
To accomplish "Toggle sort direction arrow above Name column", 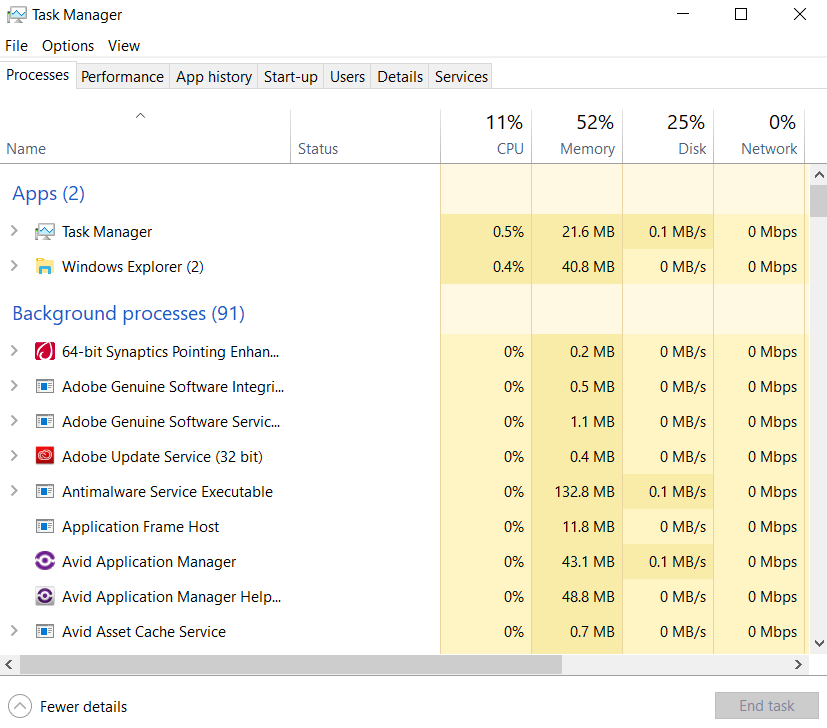I will pos(140,116).
